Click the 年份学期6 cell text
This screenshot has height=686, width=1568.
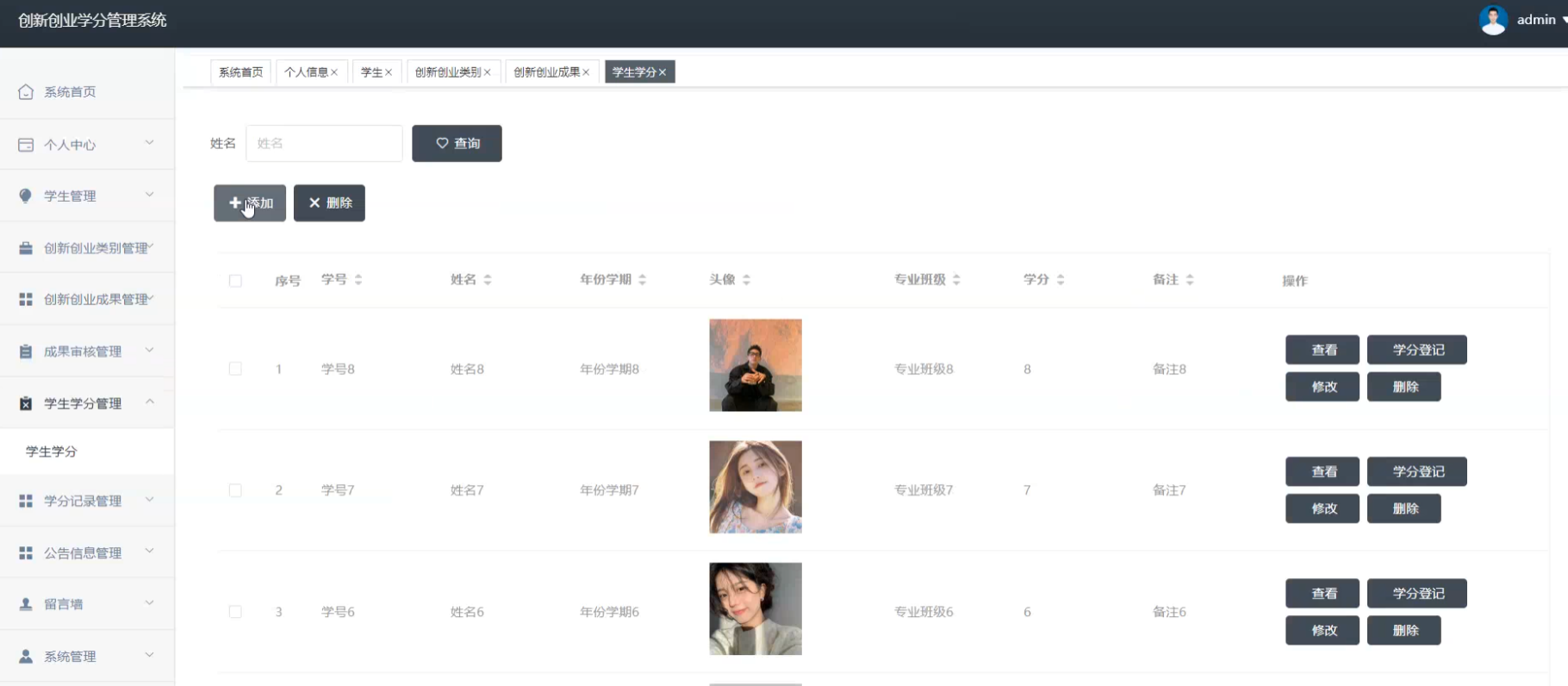click(609, 612)
